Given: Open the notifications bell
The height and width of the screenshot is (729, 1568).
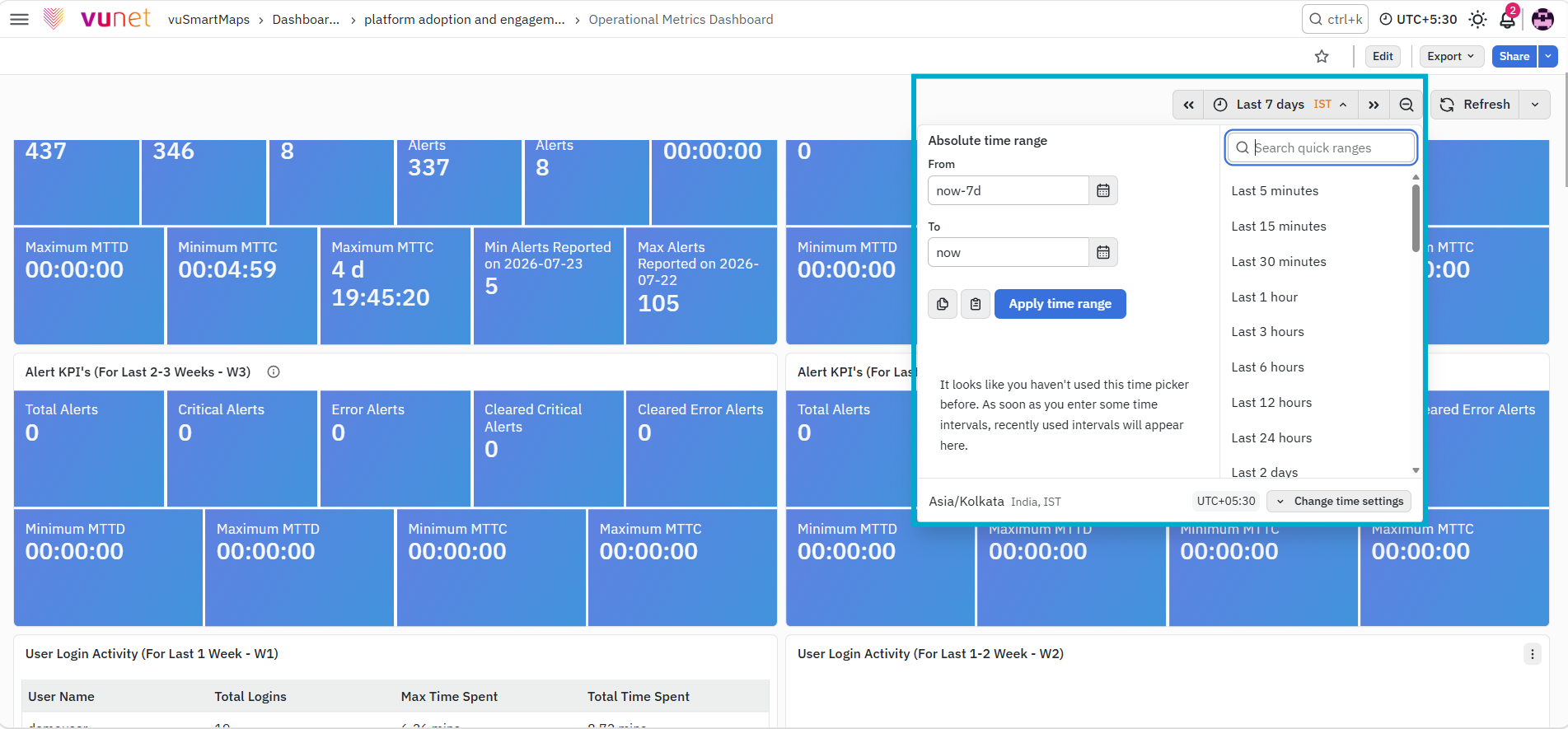Looking at the screenshot, I should click(x=1508, y=18).
